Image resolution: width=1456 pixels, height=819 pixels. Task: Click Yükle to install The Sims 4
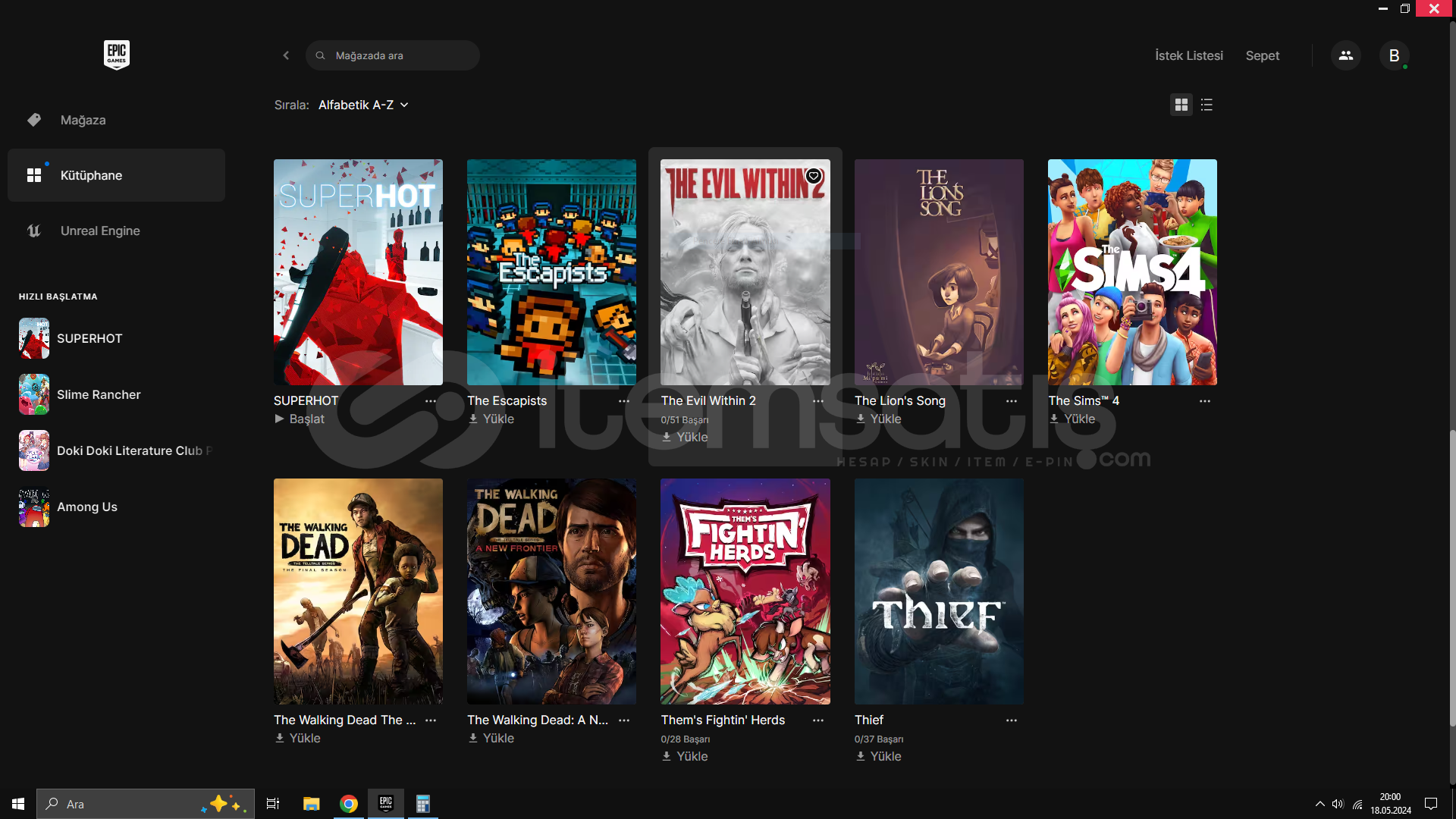1072,419
